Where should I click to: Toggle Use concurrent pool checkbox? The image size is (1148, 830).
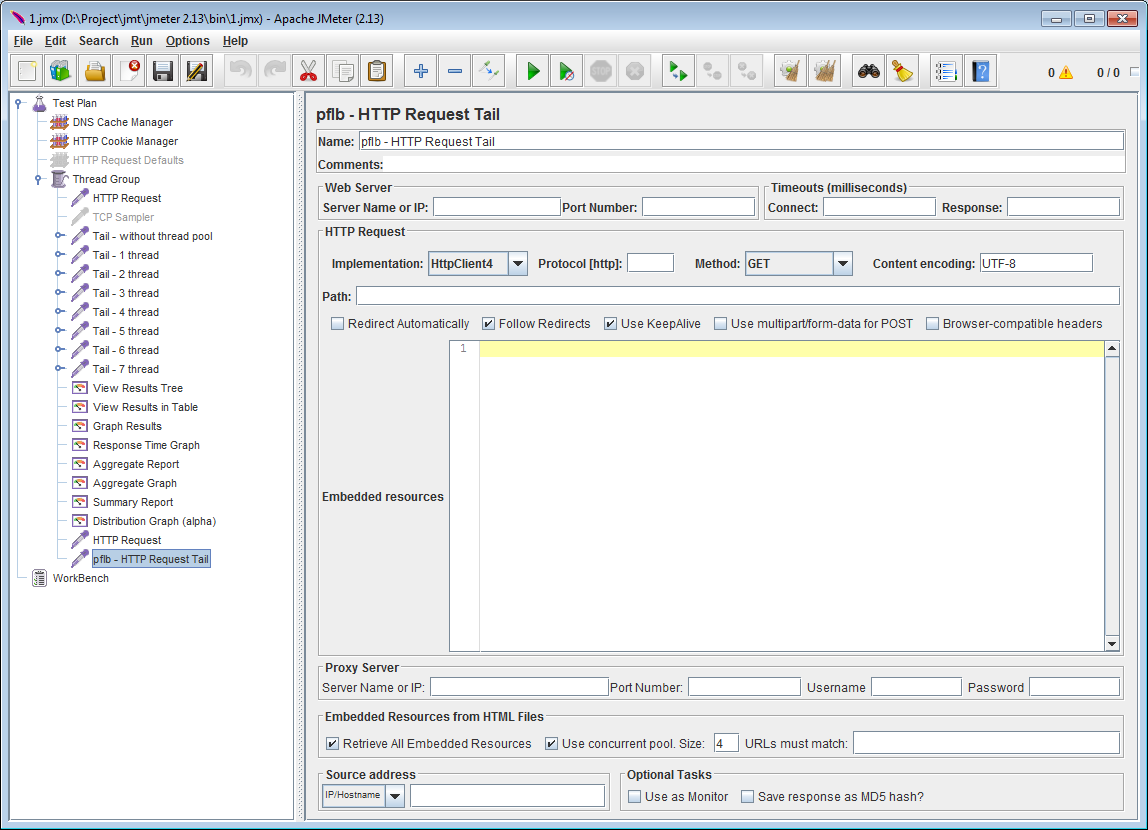[x=551, y=744]
